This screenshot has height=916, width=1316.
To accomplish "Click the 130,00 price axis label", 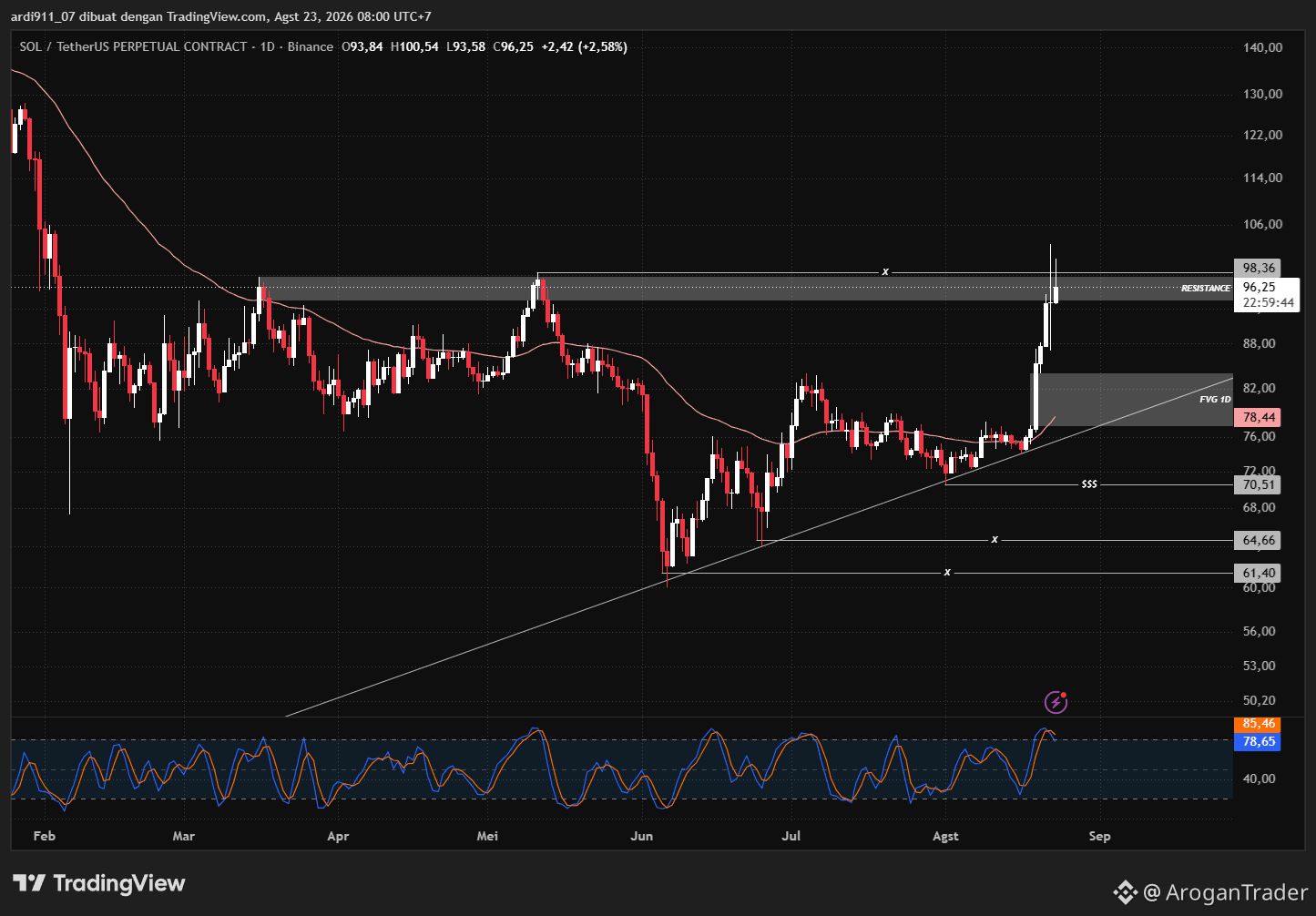I will tap(1262, 94).
